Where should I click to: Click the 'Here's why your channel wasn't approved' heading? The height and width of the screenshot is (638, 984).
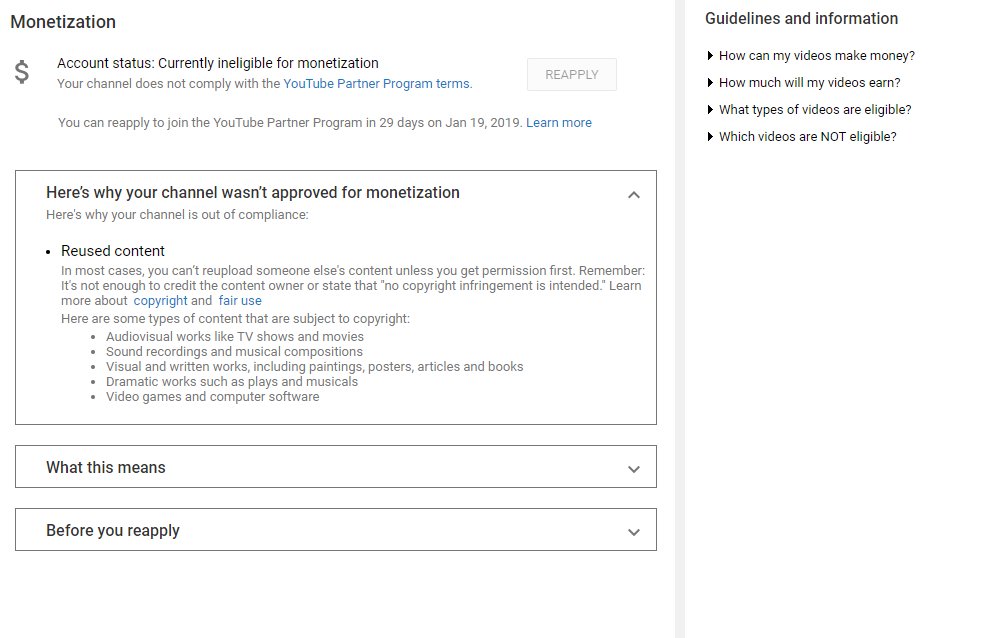253,193
